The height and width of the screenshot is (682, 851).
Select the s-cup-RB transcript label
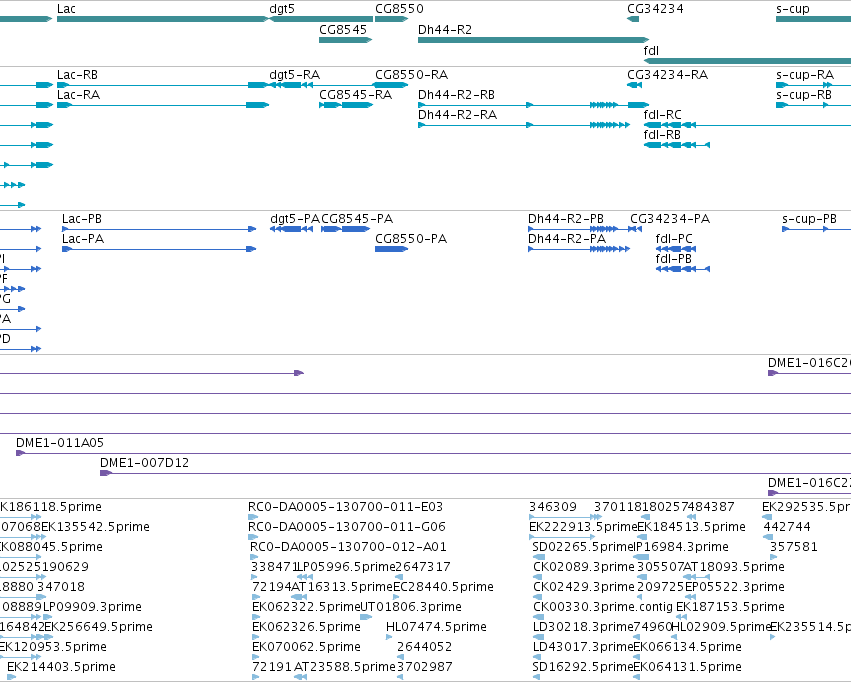click(804, 95)
